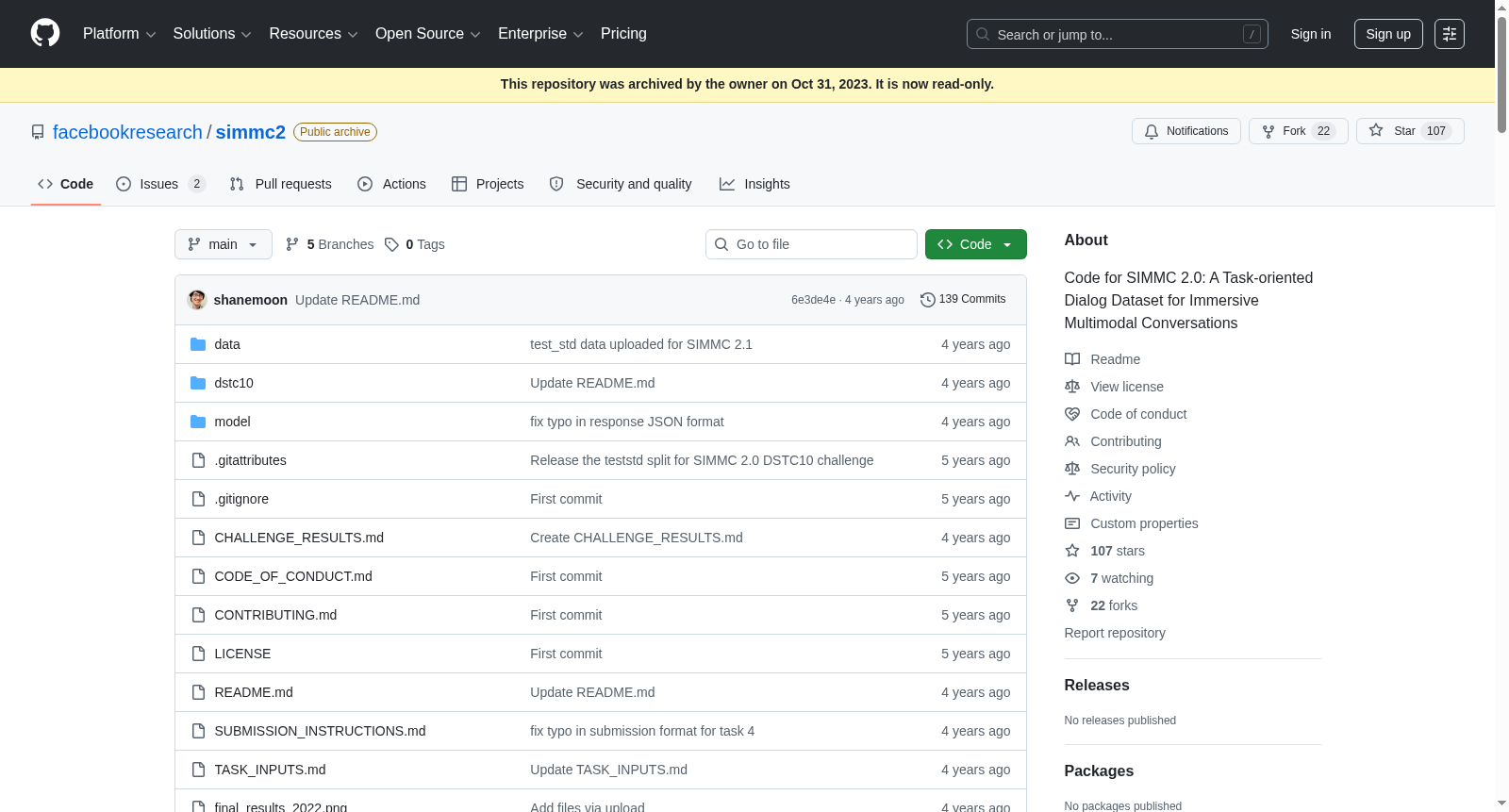
Task: Open the simmc2 repository name link
Action: pyautogui.click(x=251, y=132)
